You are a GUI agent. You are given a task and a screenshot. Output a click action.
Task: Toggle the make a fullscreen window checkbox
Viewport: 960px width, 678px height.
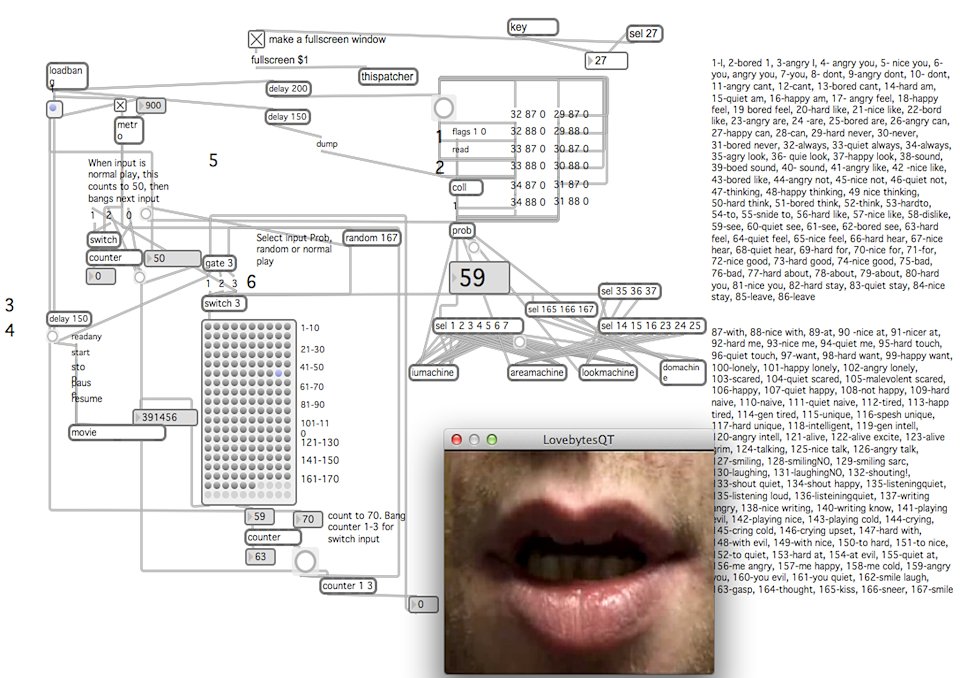click(257, 39)
